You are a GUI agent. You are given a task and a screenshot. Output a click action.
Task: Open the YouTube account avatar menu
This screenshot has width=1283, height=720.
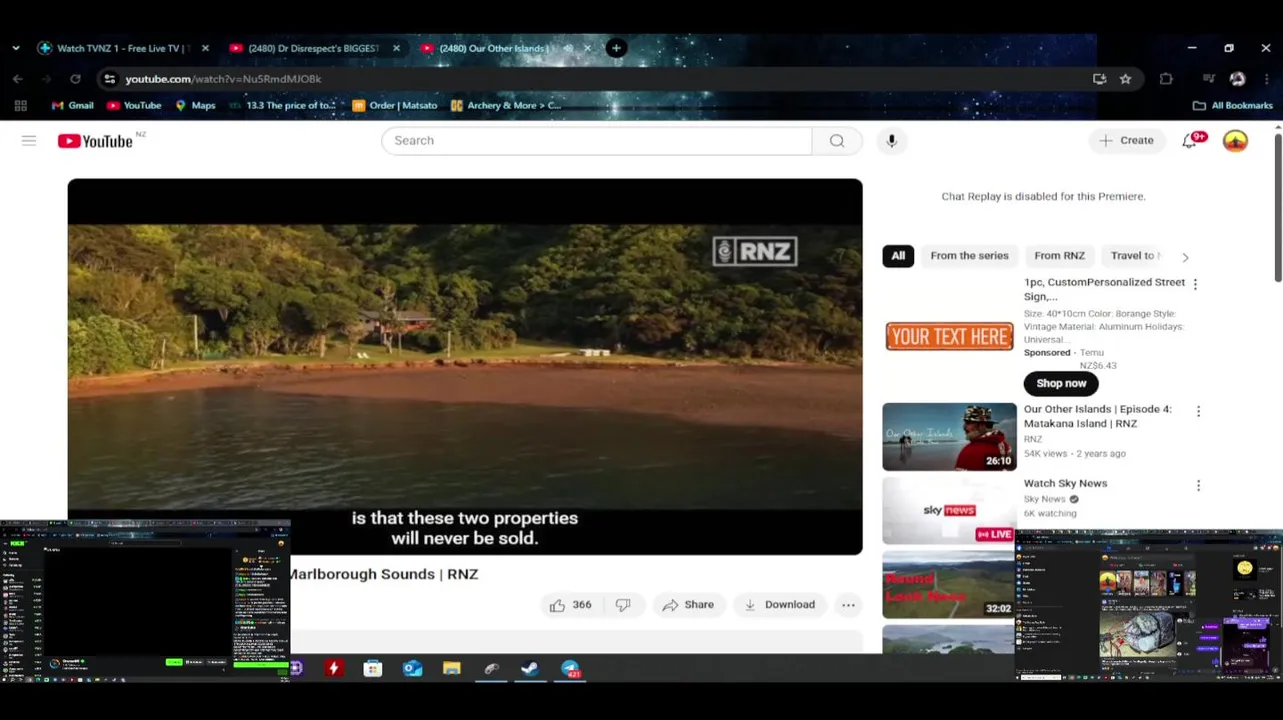1236,141
